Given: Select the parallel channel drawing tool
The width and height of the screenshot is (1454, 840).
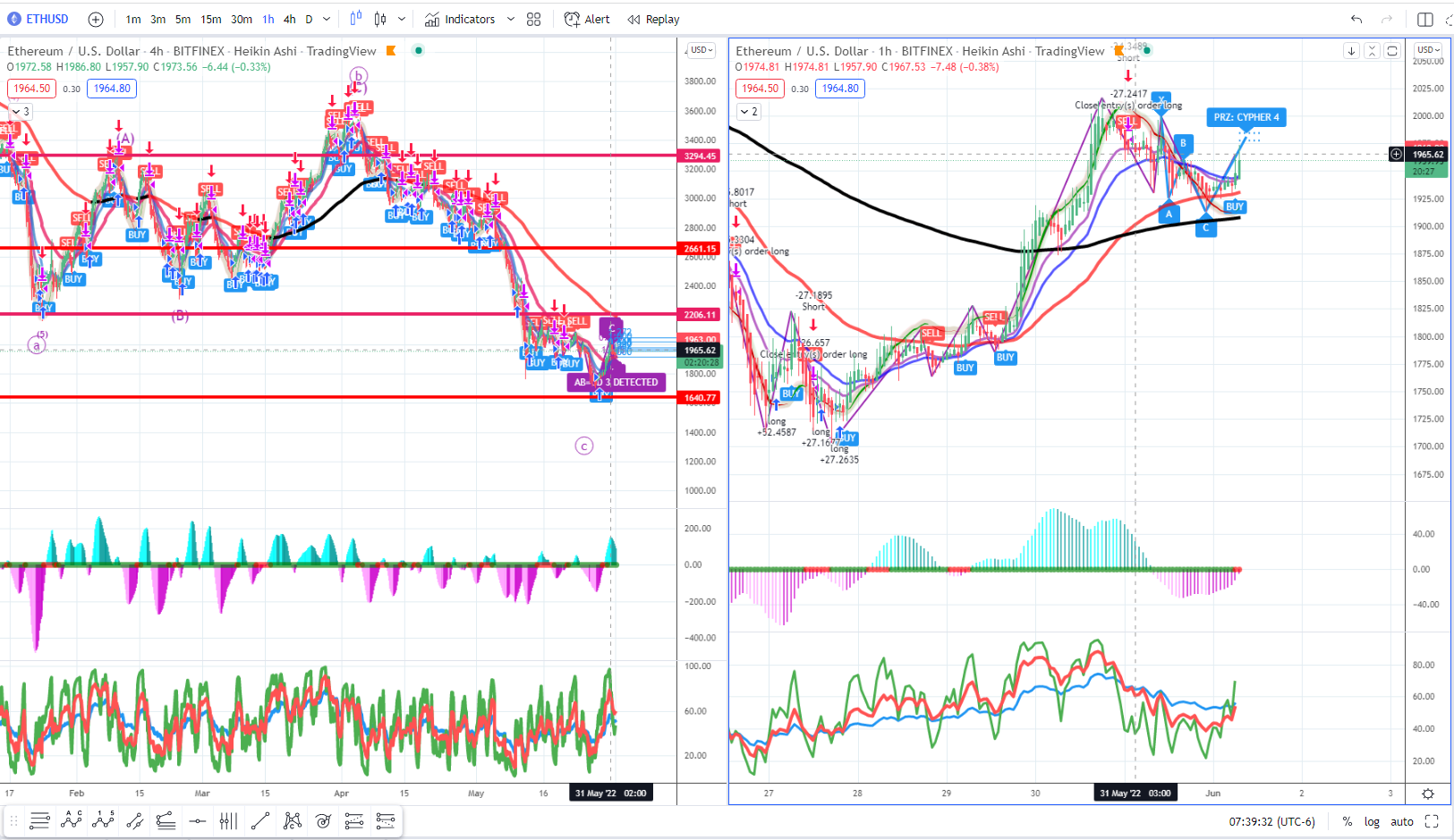Looking at the screenshot, I should [x=134, y=820].
